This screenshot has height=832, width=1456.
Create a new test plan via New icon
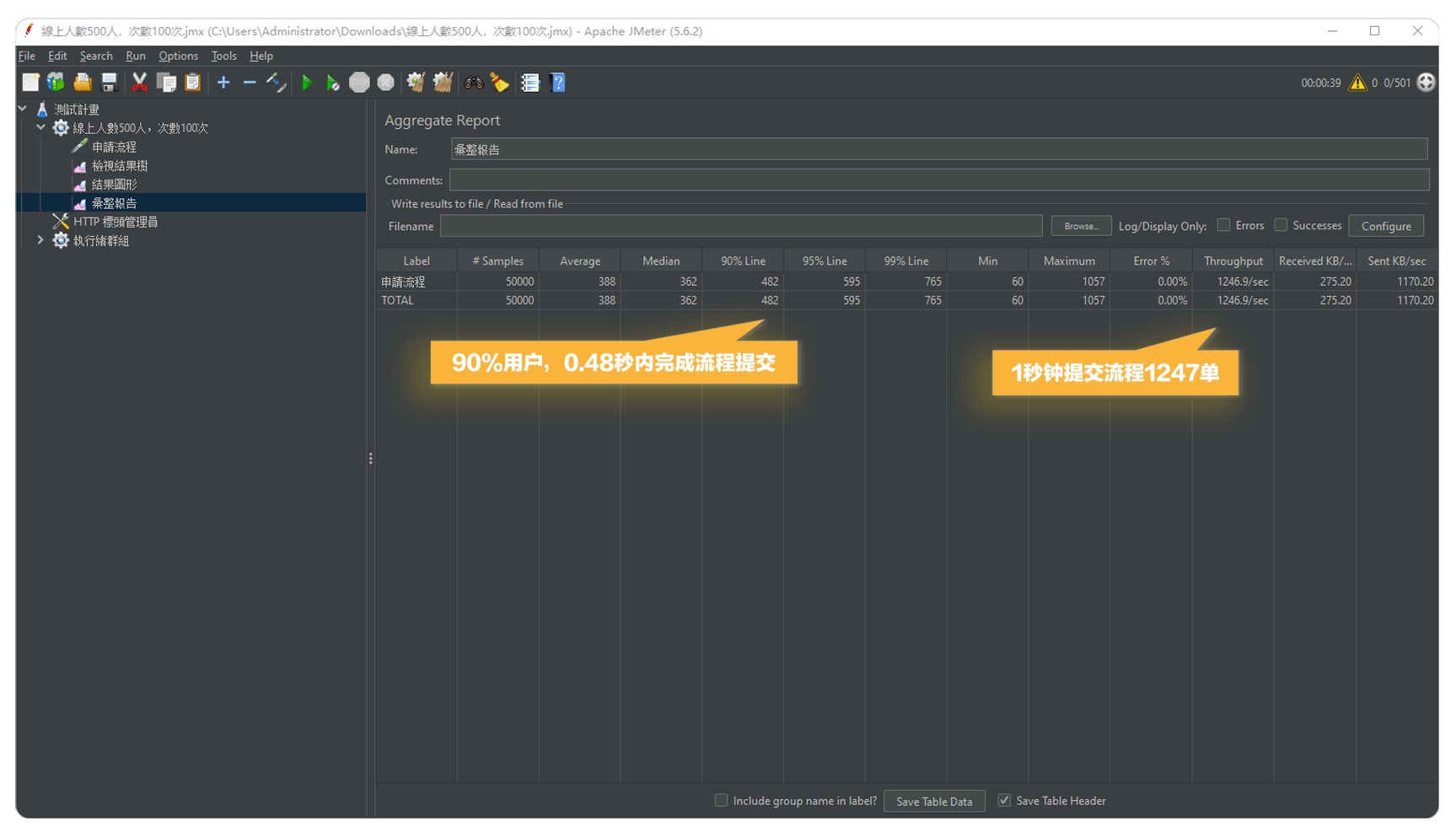click(x=30, y=83)
